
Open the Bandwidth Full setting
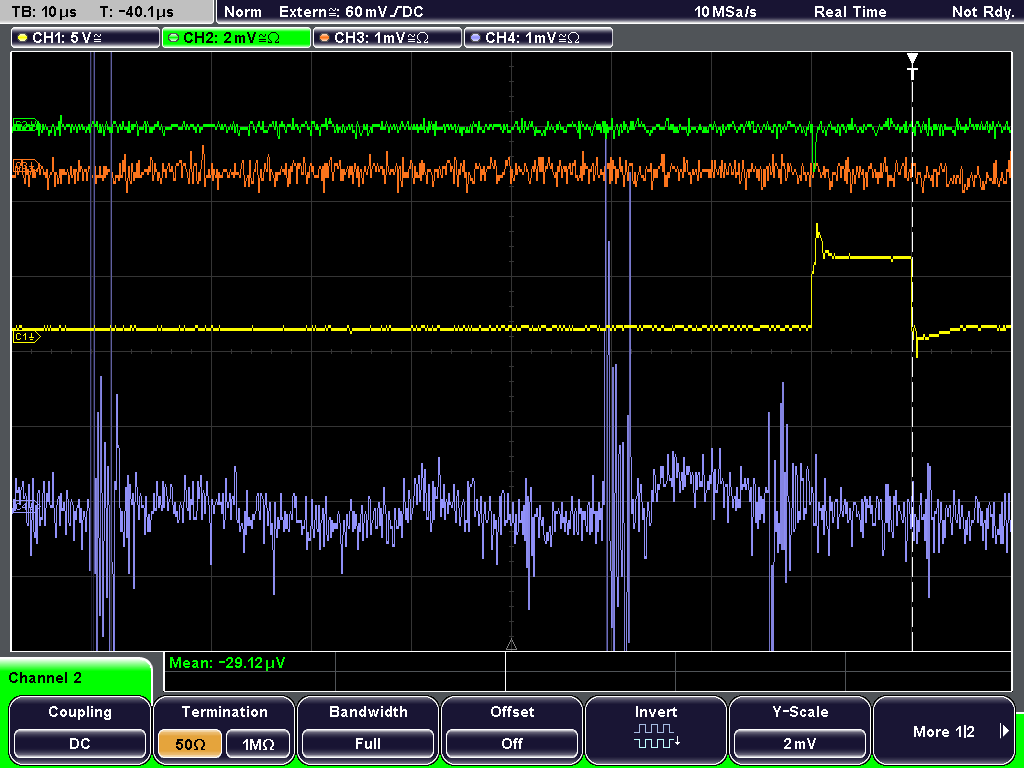pos(368,744)
